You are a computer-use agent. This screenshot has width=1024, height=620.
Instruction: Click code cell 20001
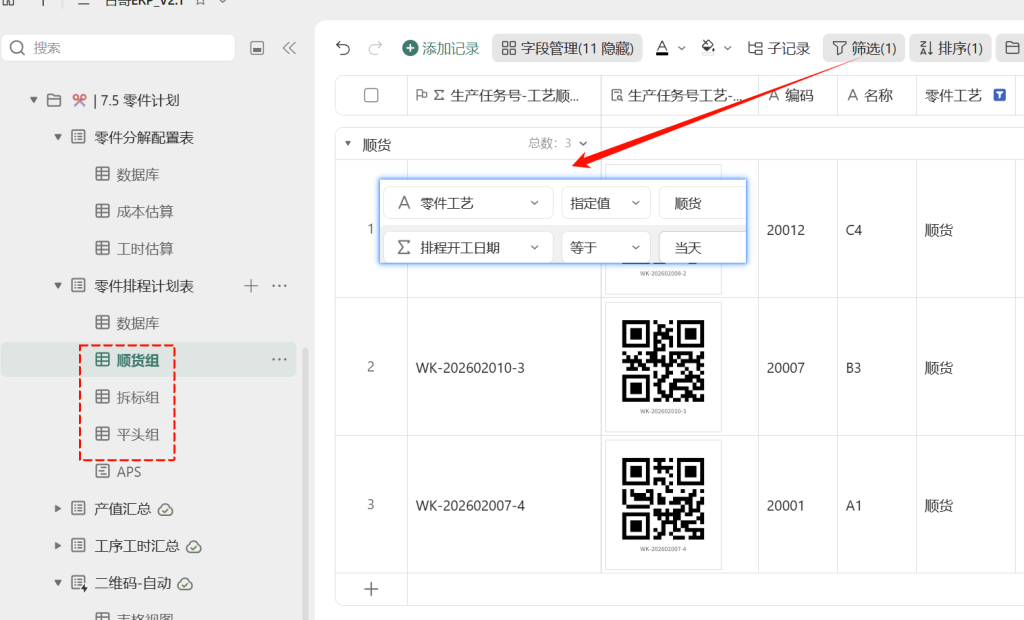(798, 506)
